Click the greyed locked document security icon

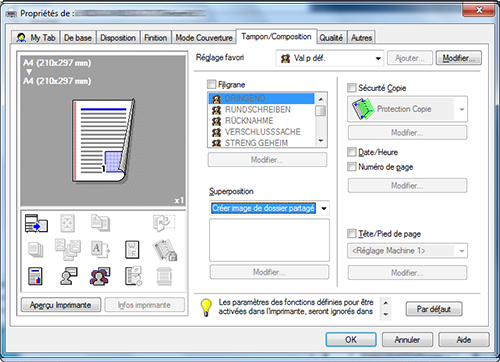click(x=165, y=250)
